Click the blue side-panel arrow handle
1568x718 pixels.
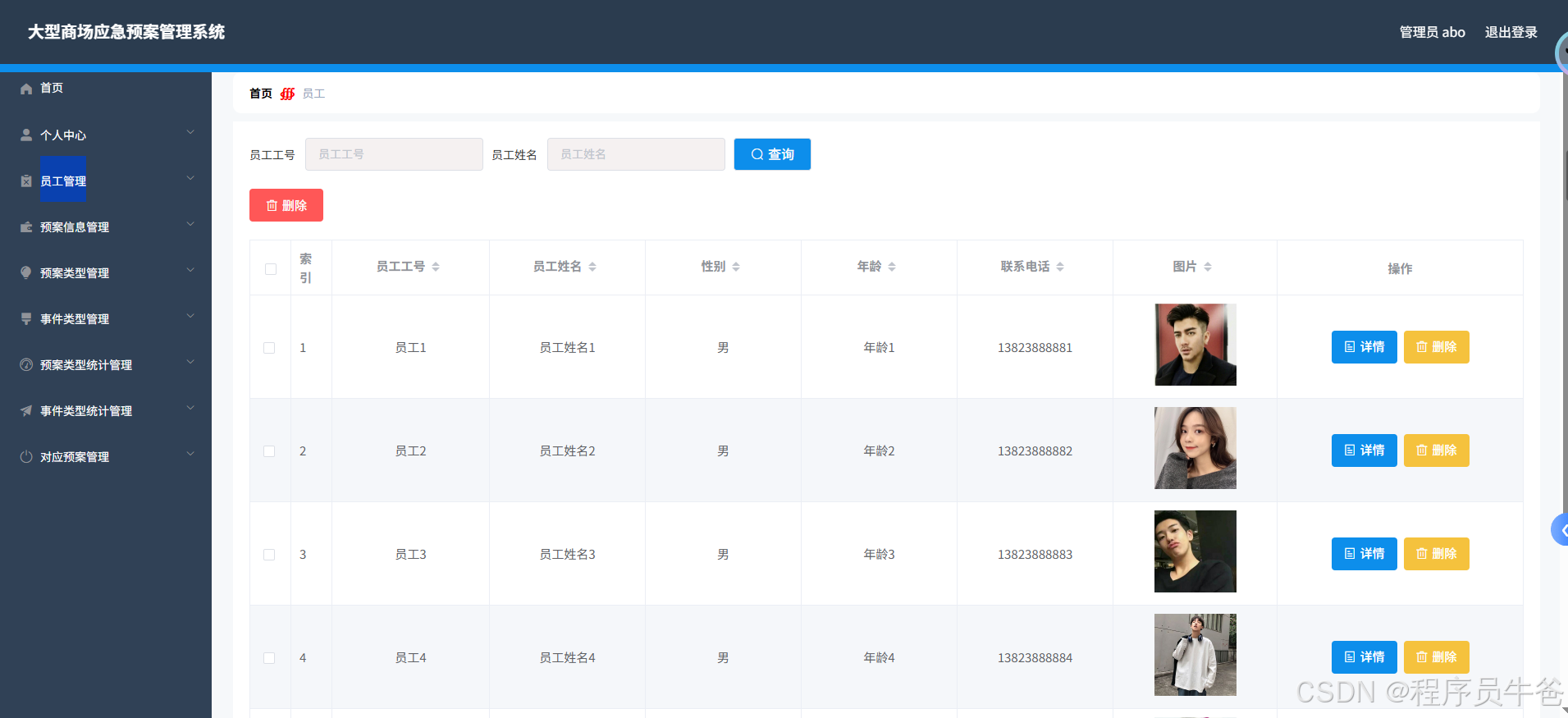[1560, 530]
